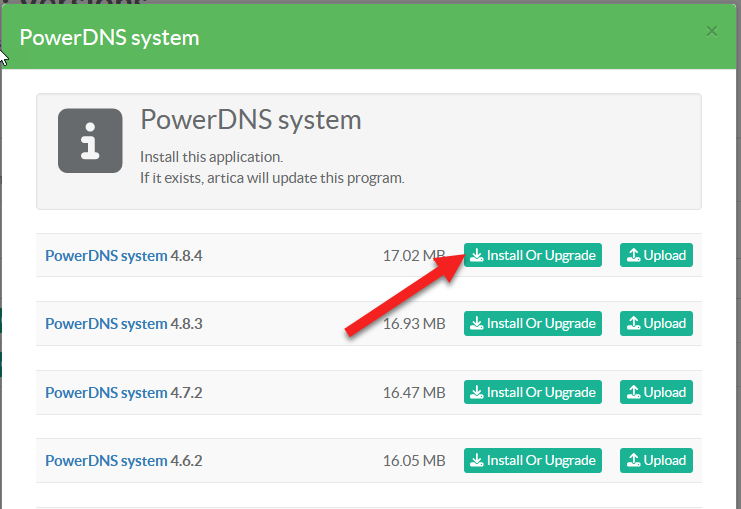
Task: Open the PowerDNS system 4.6.2 link
Action: pyautogui.click(x=124, y=461)
